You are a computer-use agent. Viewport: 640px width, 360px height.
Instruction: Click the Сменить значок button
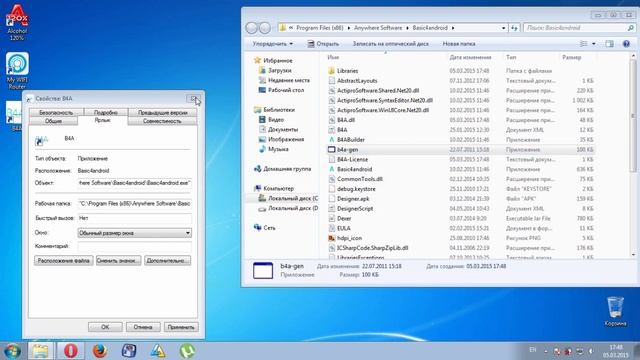(x=118, y=260)
